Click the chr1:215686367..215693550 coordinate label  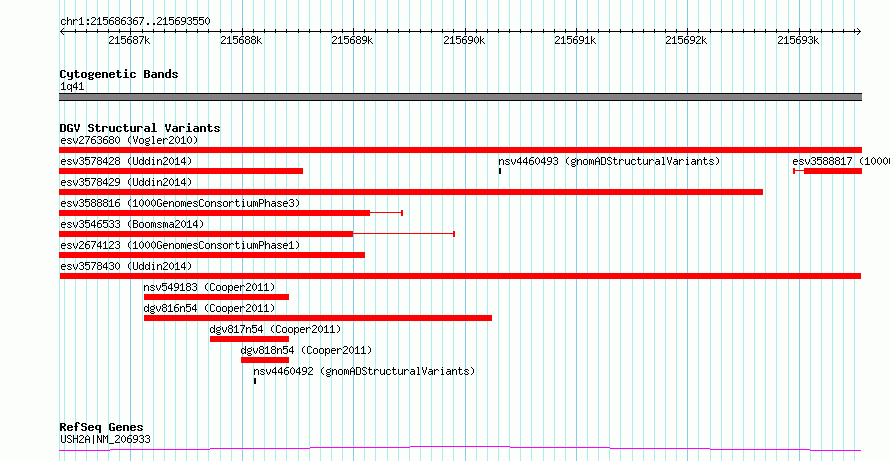click(135, 21)
